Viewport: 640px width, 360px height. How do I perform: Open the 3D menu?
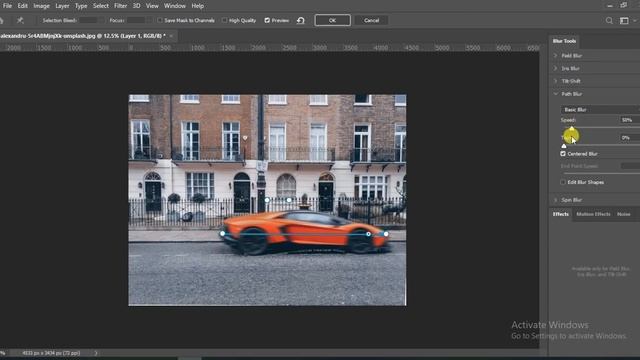[x=136, y=6]
